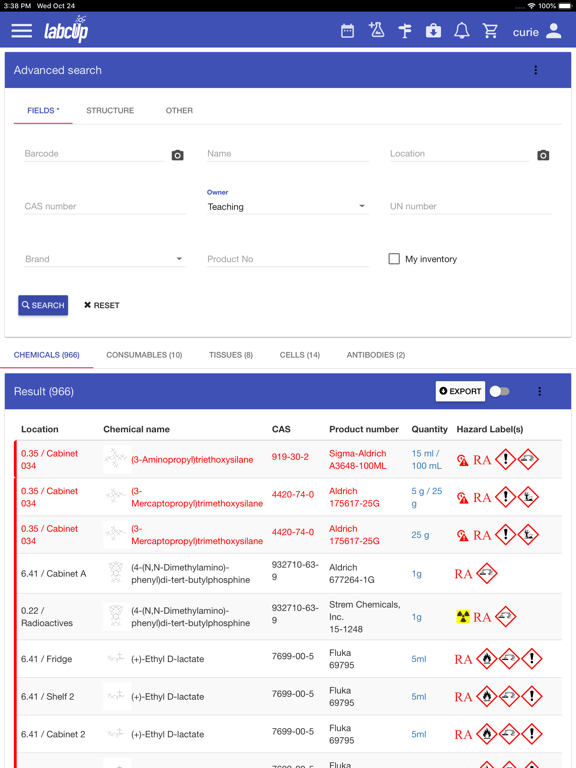Image resolution: width=576 pixels, height=768 pixels.
Task: Click the RESET button
Action: [x=101, y=305]
